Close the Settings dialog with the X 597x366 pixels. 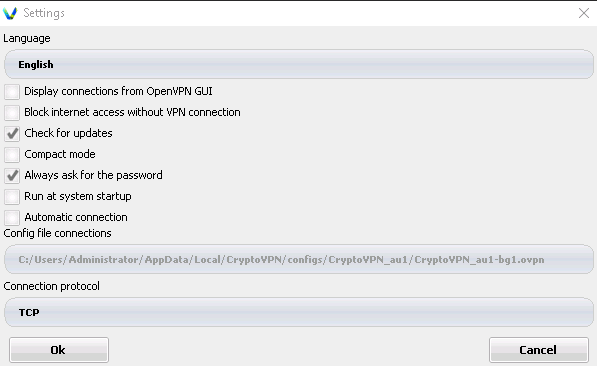tap(584, 13)
